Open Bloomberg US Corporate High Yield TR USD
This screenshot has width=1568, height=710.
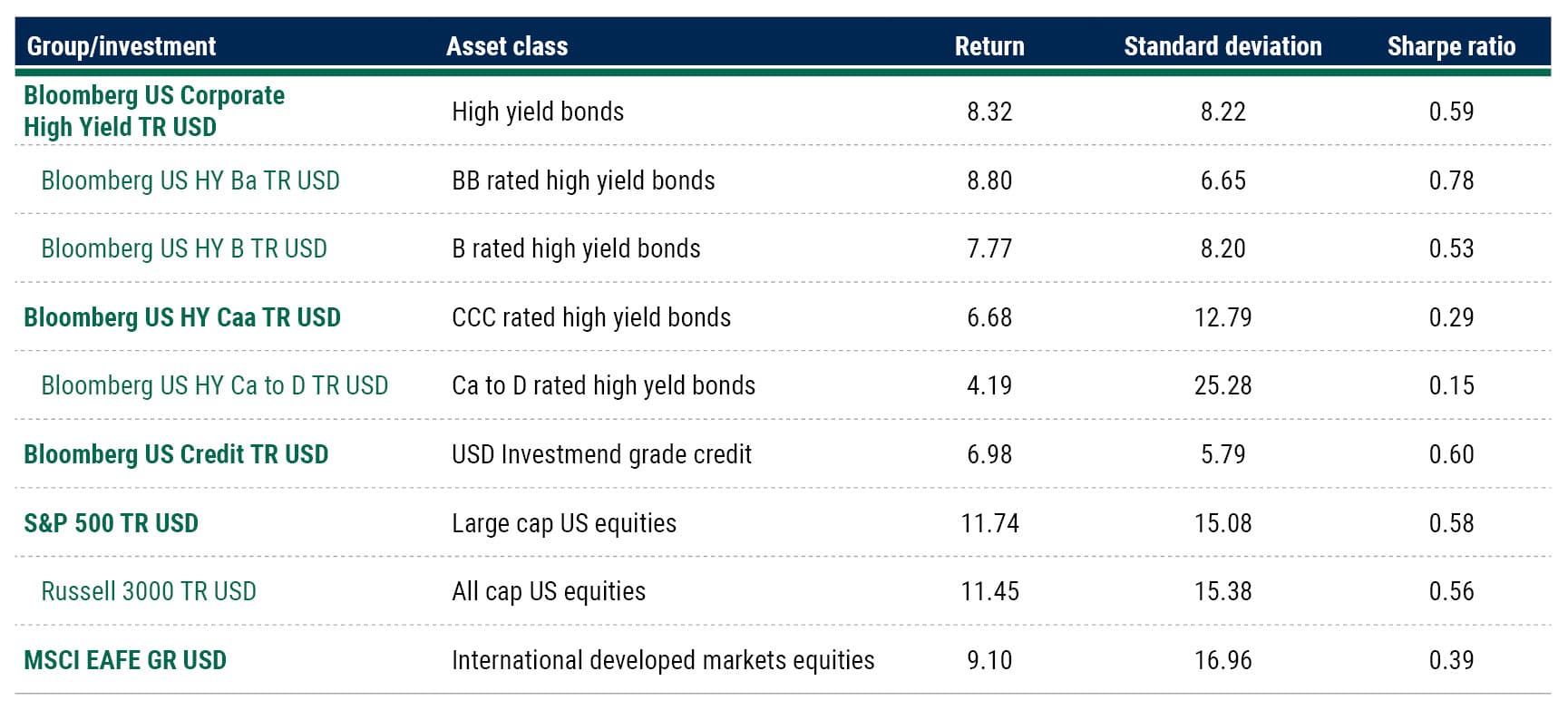coord(154,111)
